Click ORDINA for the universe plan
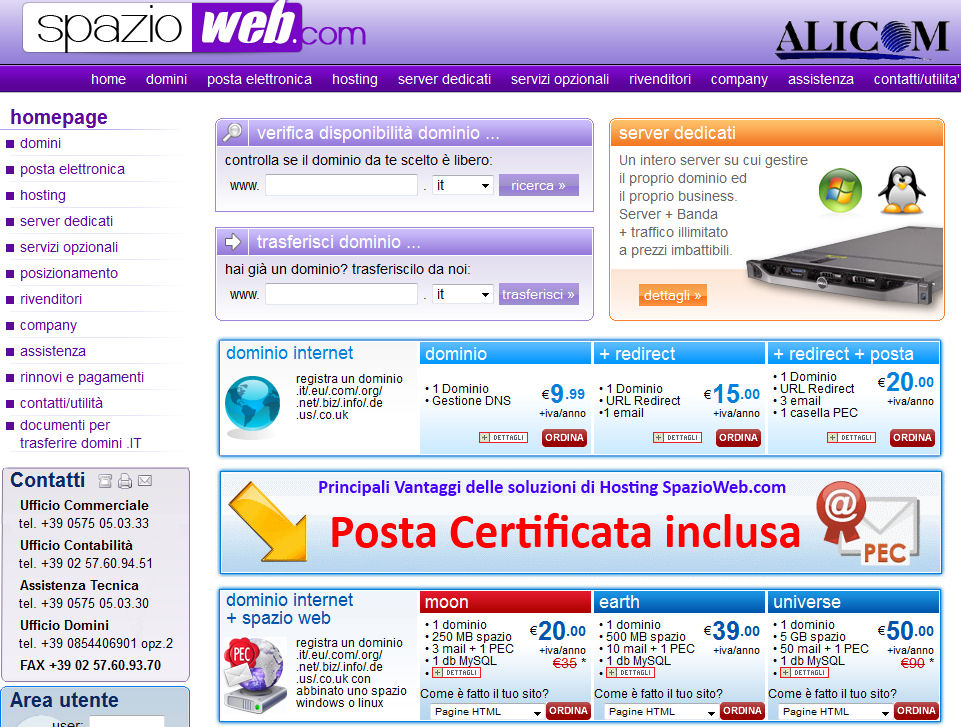Viewport: 961px width, 727px height. pyautogui.click(x=916, y=710)
